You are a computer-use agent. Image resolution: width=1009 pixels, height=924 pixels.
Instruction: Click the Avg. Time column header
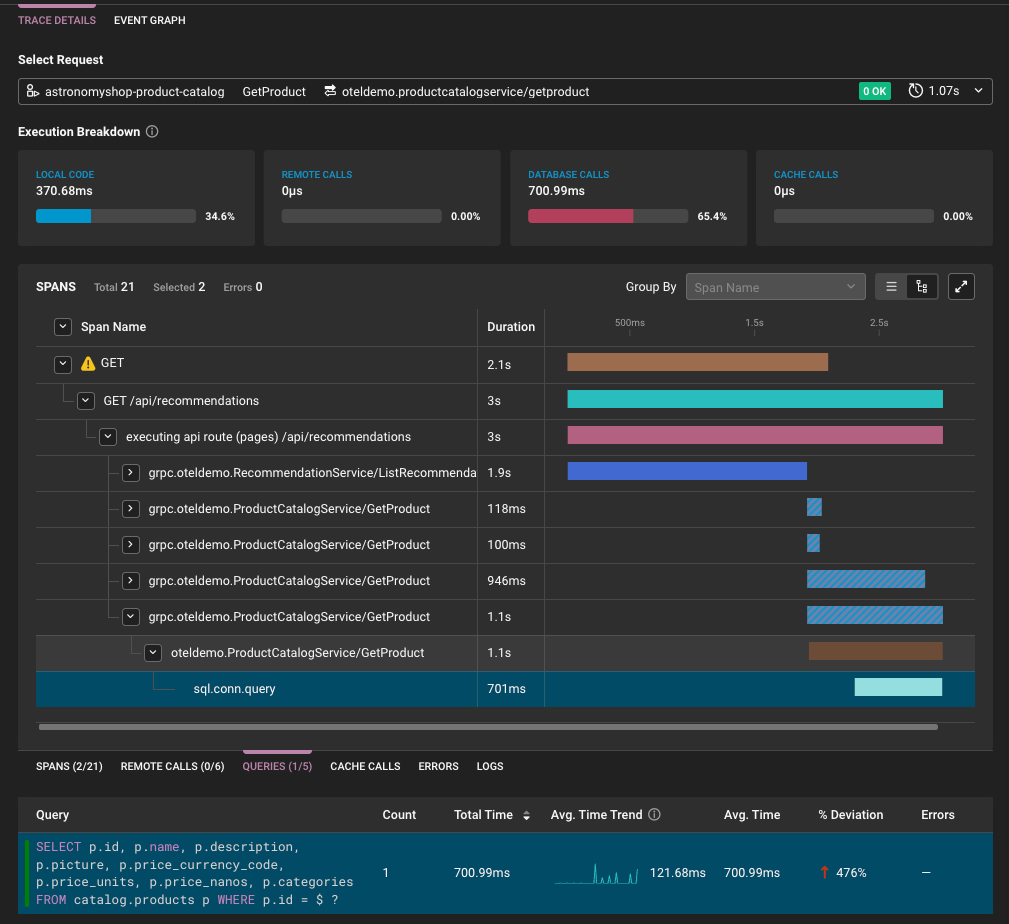pos(752,815)
